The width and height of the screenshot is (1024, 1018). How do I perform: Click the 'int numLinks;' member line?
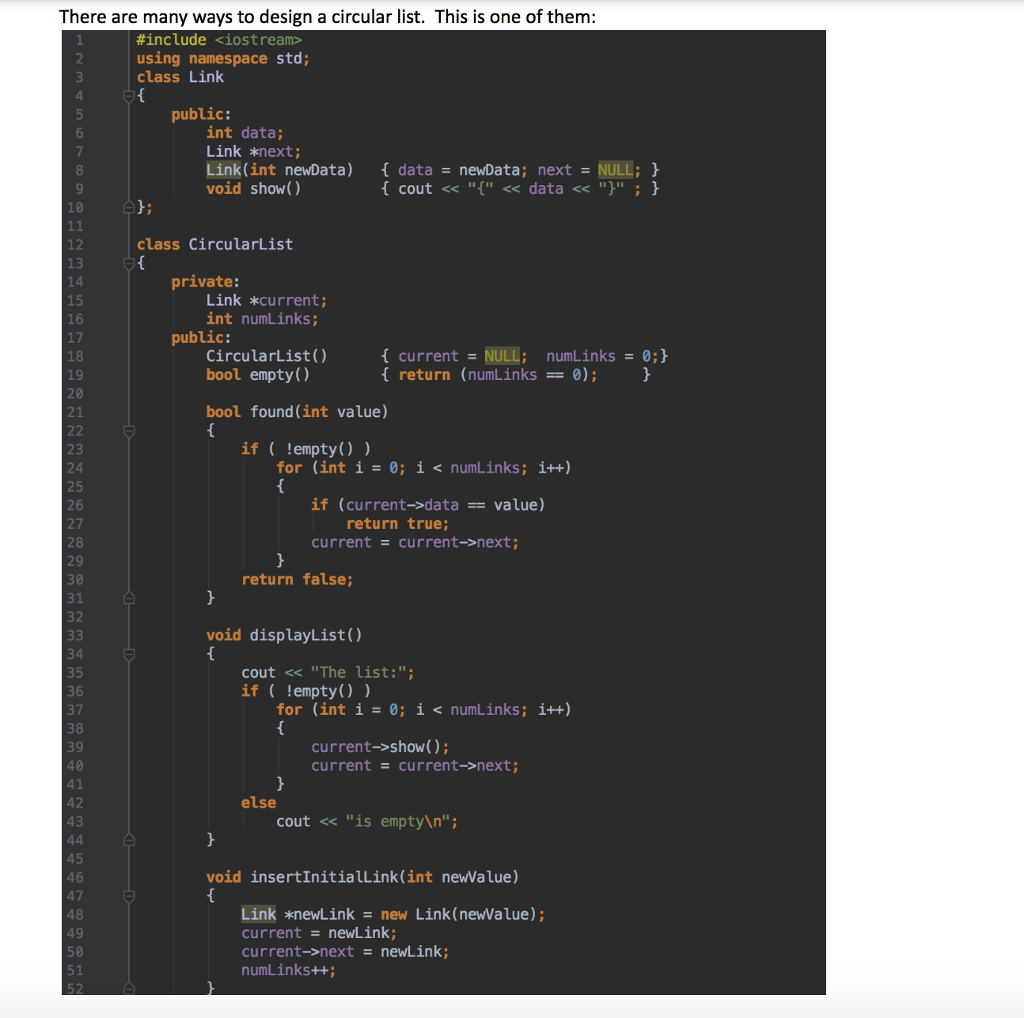pos(262,319)
